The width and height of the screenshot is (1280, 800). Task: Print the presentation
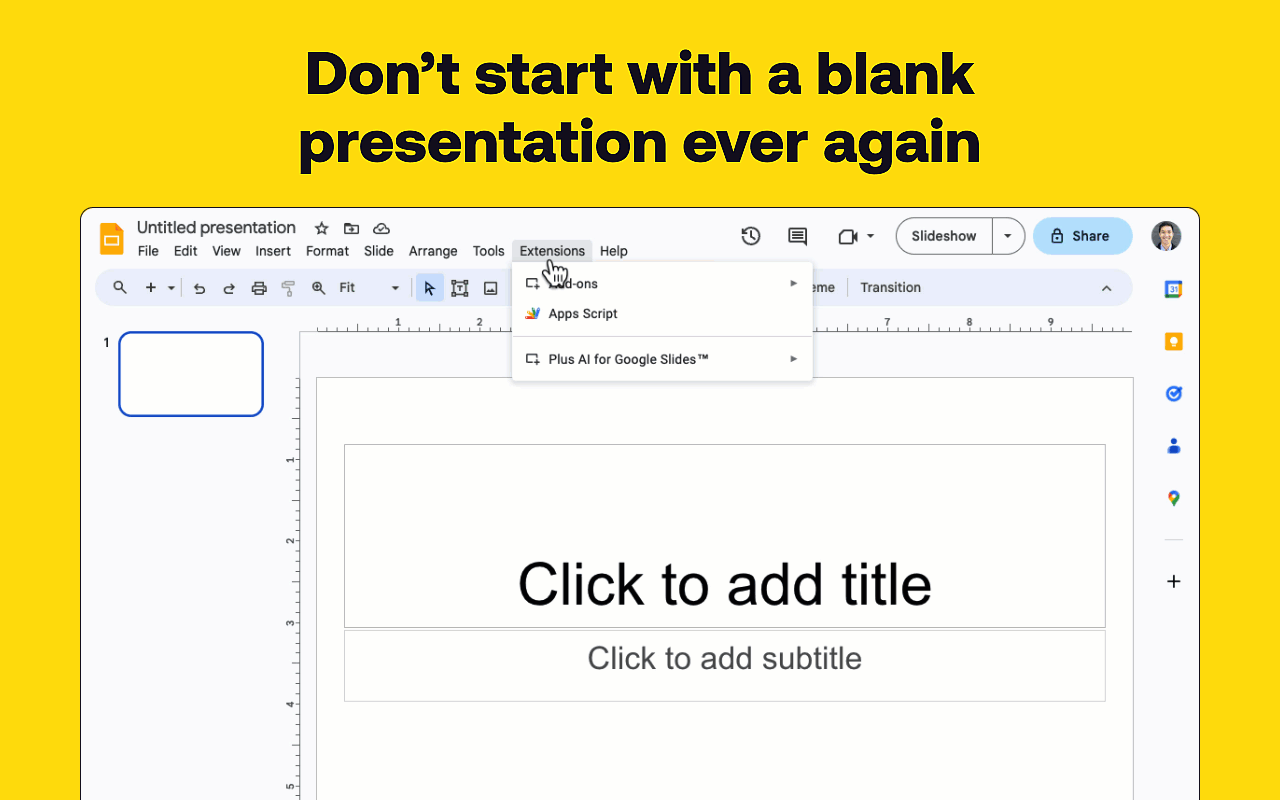point(259,288)
